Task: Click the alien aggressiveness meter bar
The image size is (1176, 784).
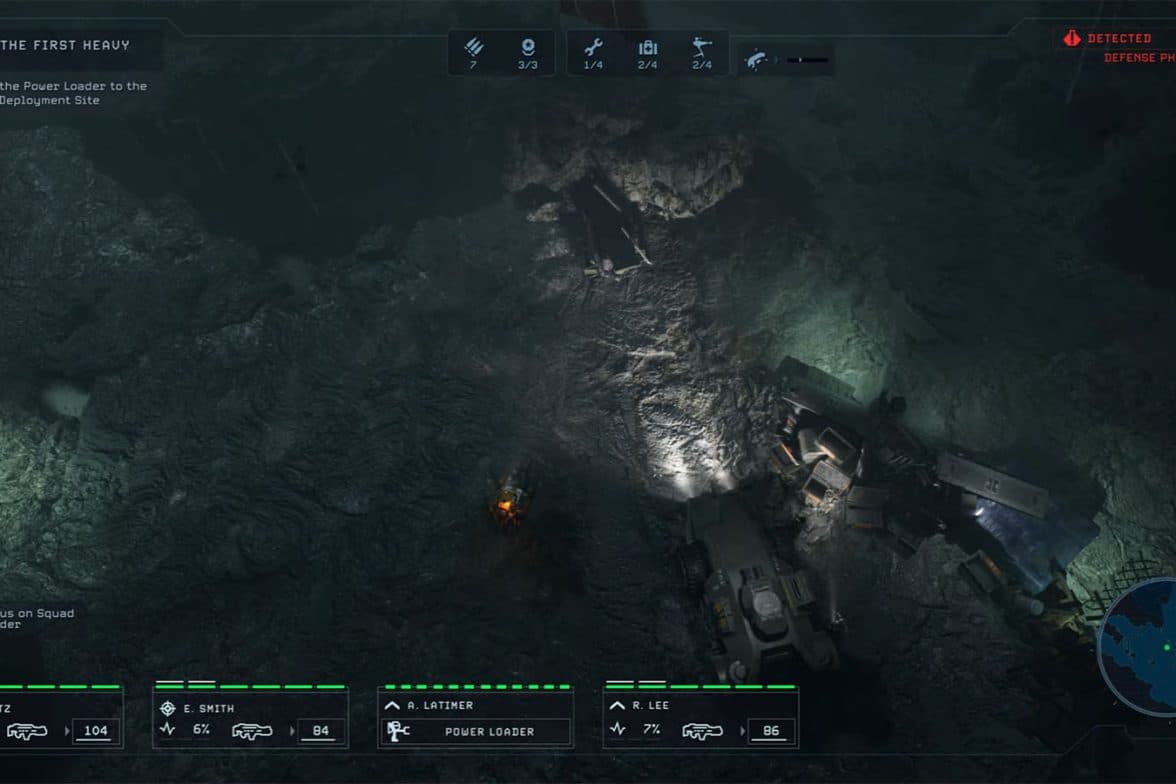Action: (x=808, y=59)
